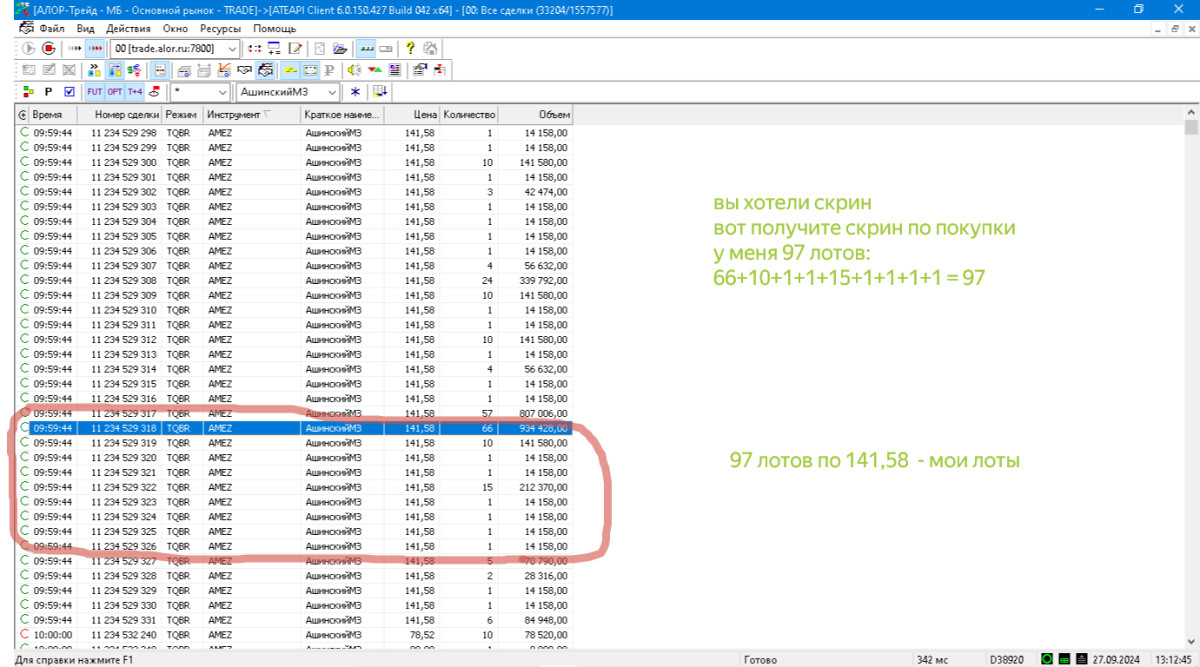The width and height of the screenshot is (1200, 667).
Task: Toggle the FUT futures filter button
Action: pyautogui.click(x=95, y=92)
